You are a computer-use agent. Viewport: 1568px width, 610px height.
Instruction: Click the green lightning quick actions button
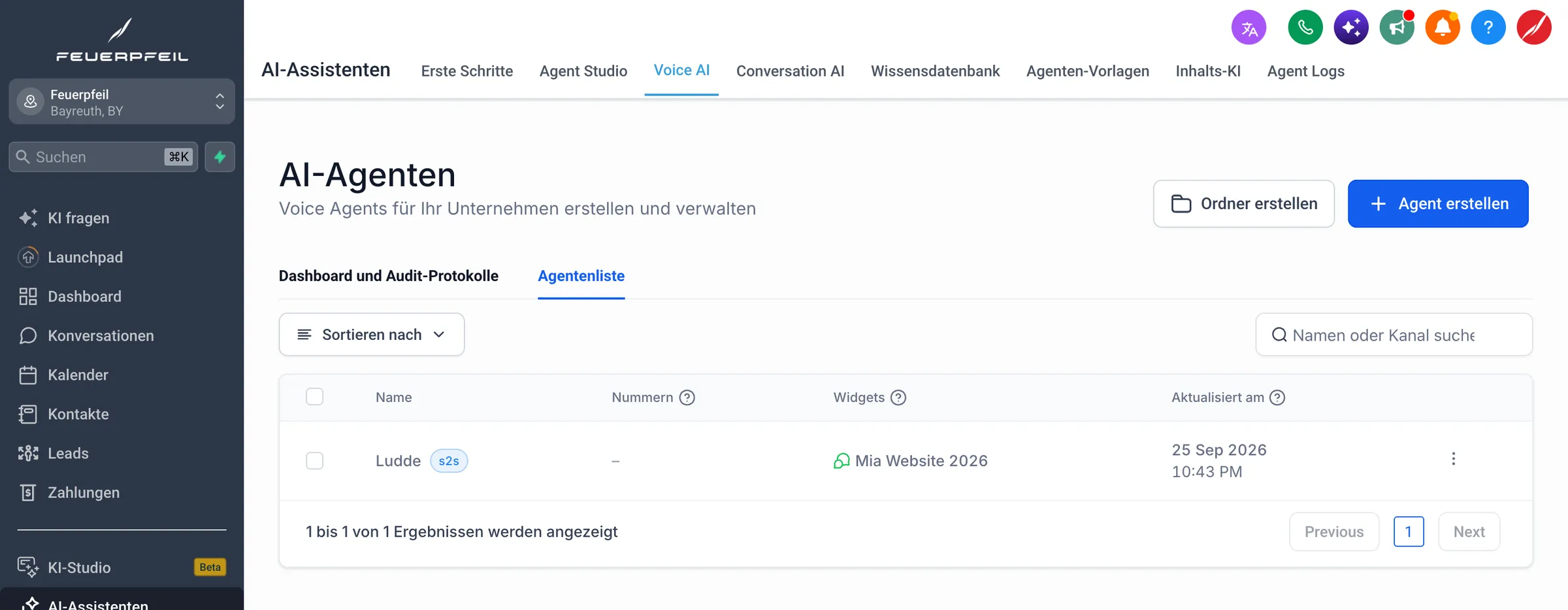click(220, 157)
